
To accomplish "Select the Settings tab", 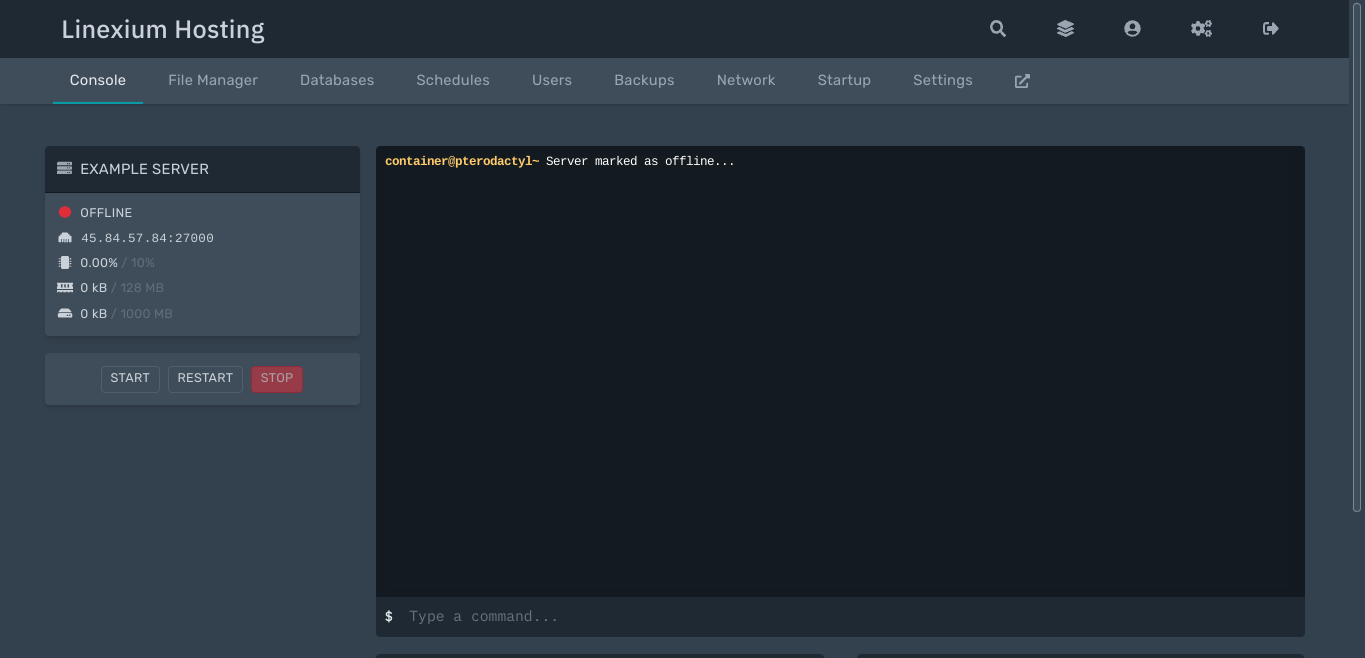I will pos(943,80).
